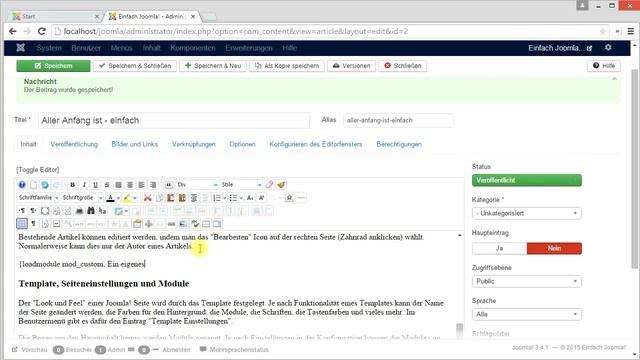Undo the last edit in editor
Viewport: 640px width, 360px height.
coord(44,185)
